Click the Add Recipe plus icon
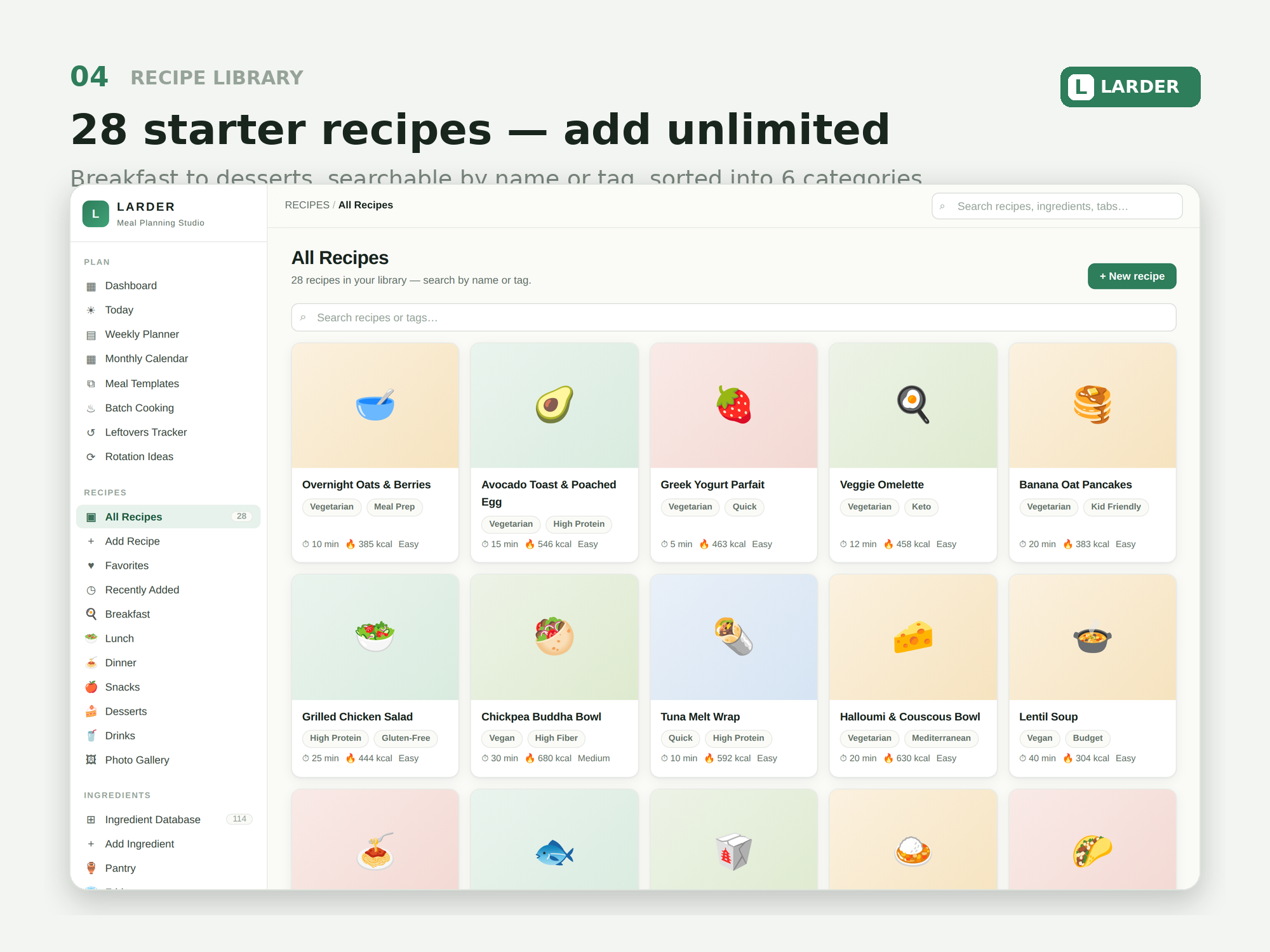Image resolution: width=1270 pixels, height=952 pixels. [x=91, y=541]
